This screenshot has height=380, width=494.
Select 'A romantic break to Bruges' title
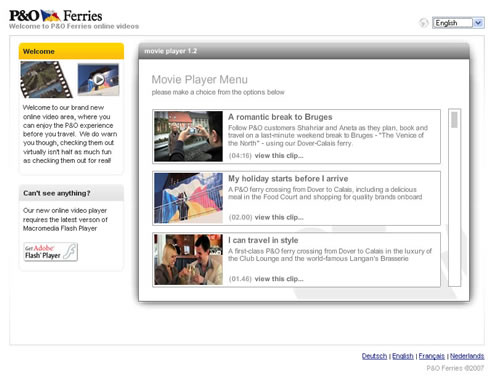(x=280, y=117)
